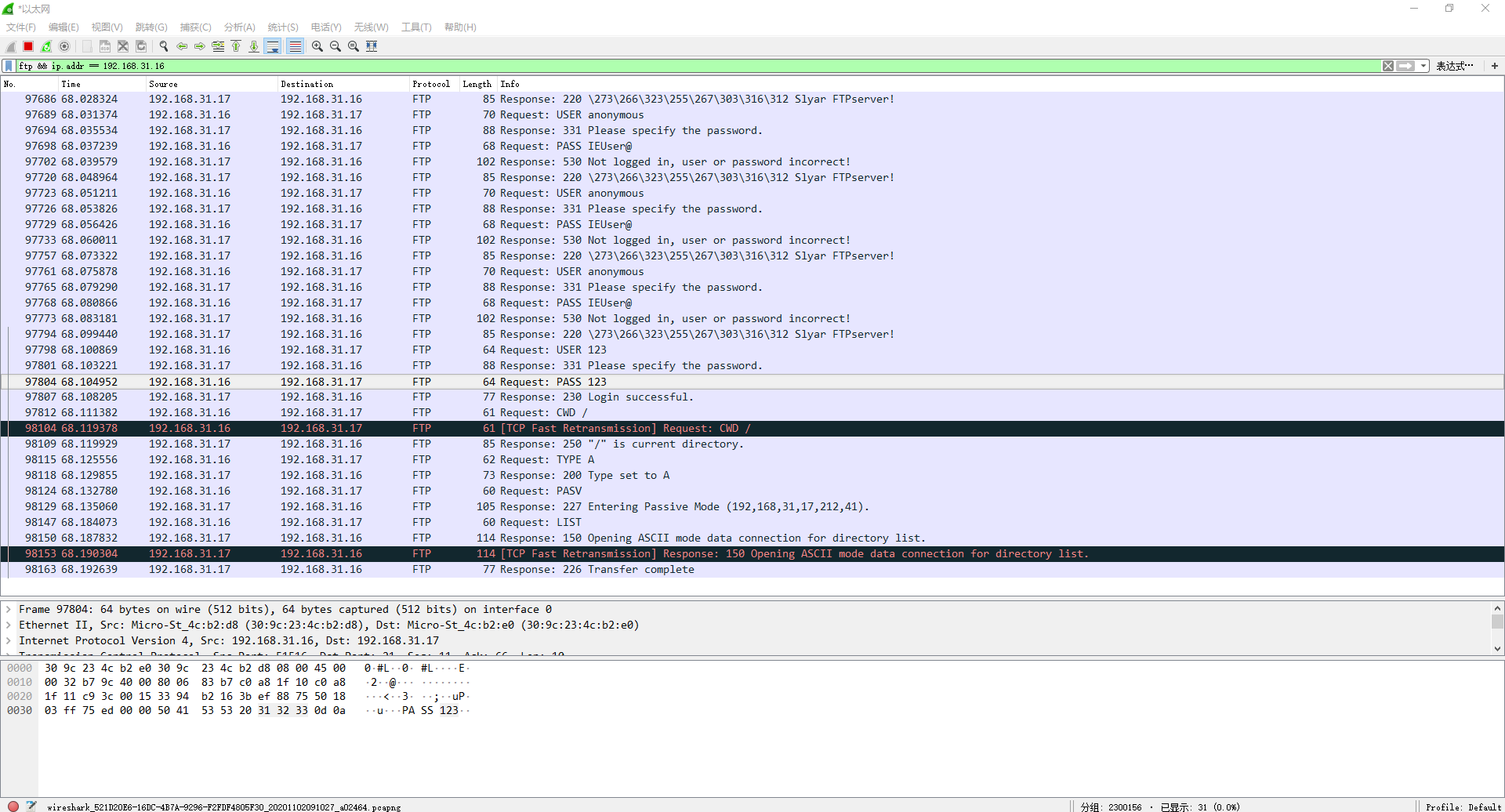Sort packets by the No. column
The width and height of the screenshot is (1505, 812).
[29, 84]
